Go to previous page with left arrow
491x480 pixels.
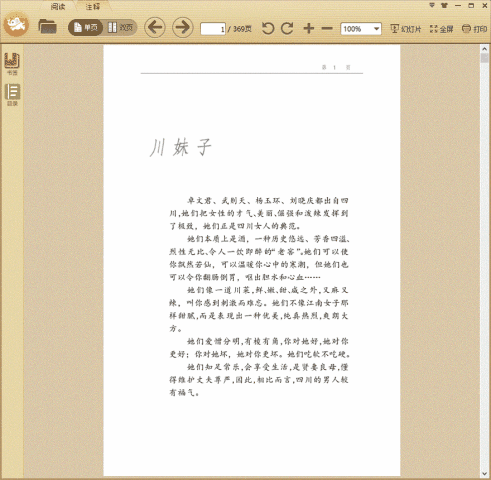tap(155, 27)
